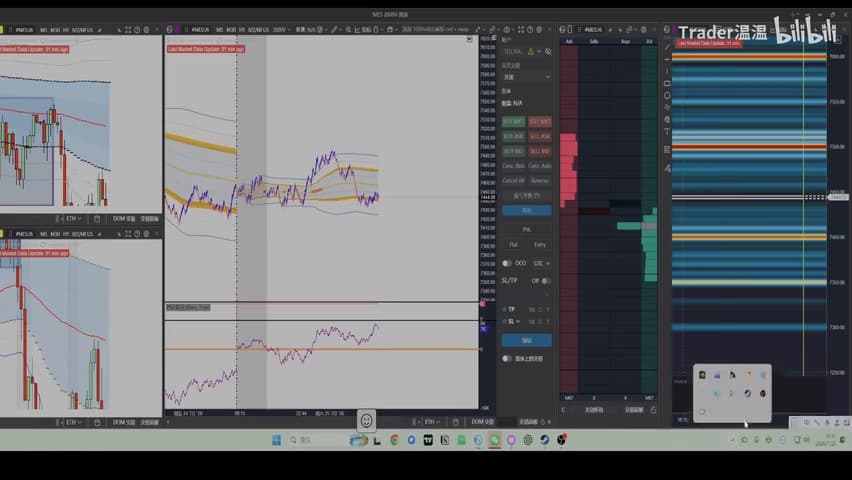Click the main chart corner menu icon
The height and width of the screenshot is (480, 852).
click(x=469, y=40)
